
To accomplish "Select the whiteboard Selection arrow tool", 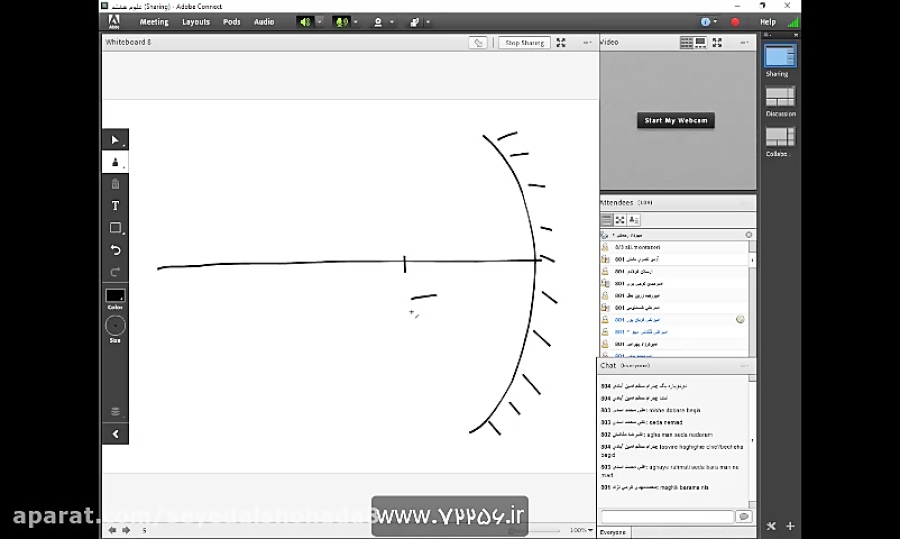I will 115,140.
